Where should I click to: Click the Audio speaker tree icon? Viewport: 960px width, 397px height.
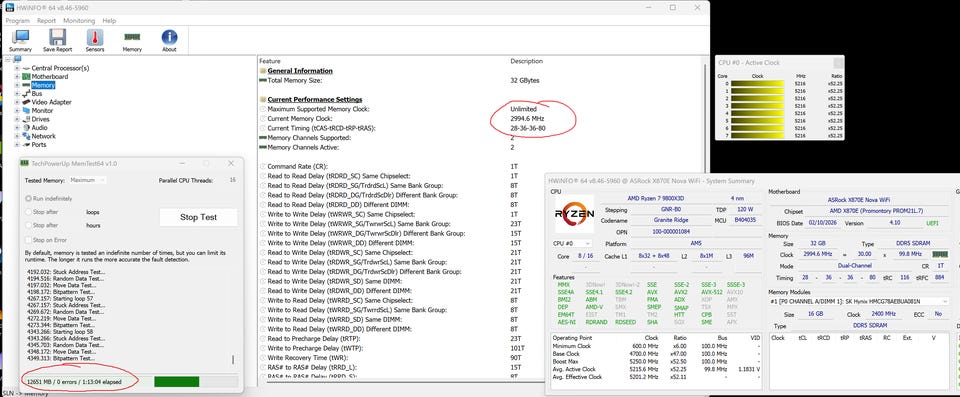click(26, 128)
